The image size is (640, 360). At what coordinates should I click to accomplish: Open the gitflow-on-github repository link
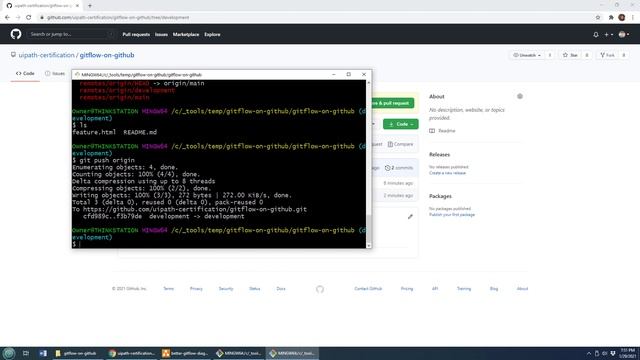[107, 55]
